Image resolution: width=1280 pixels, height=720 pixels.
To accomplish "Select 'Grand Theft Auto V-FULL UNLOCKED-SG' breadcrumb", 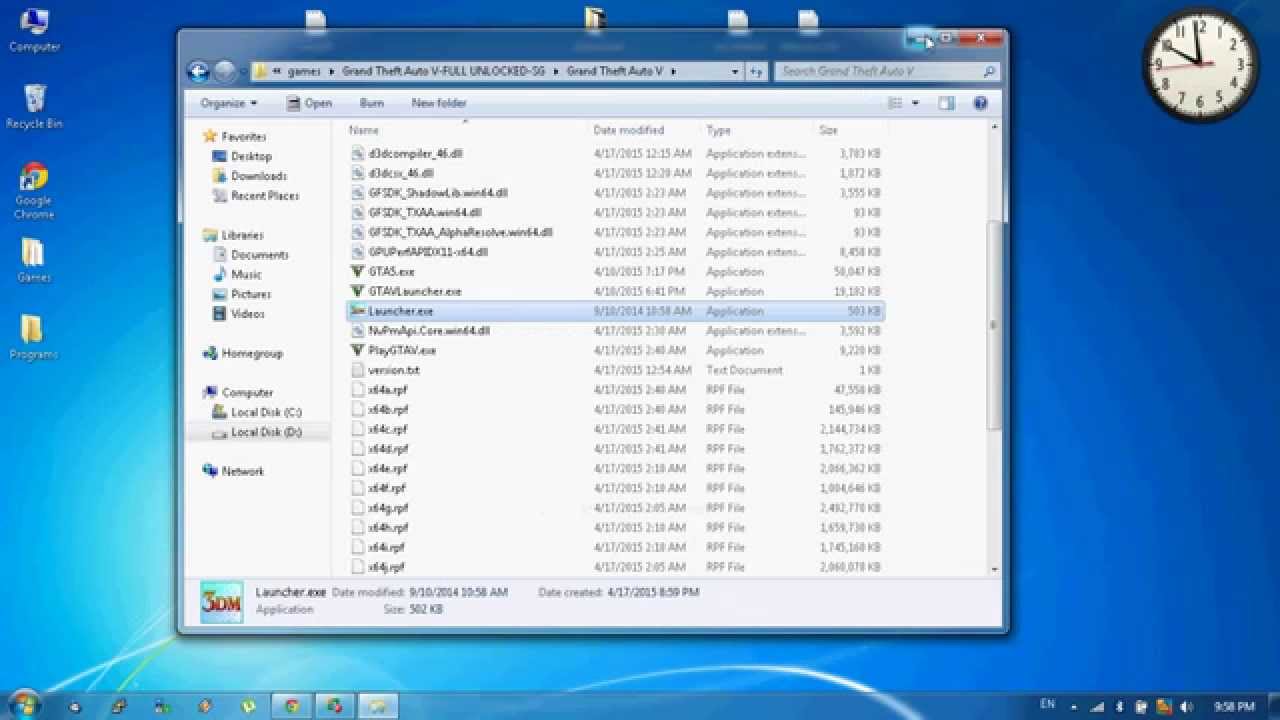I will point(444,72).
